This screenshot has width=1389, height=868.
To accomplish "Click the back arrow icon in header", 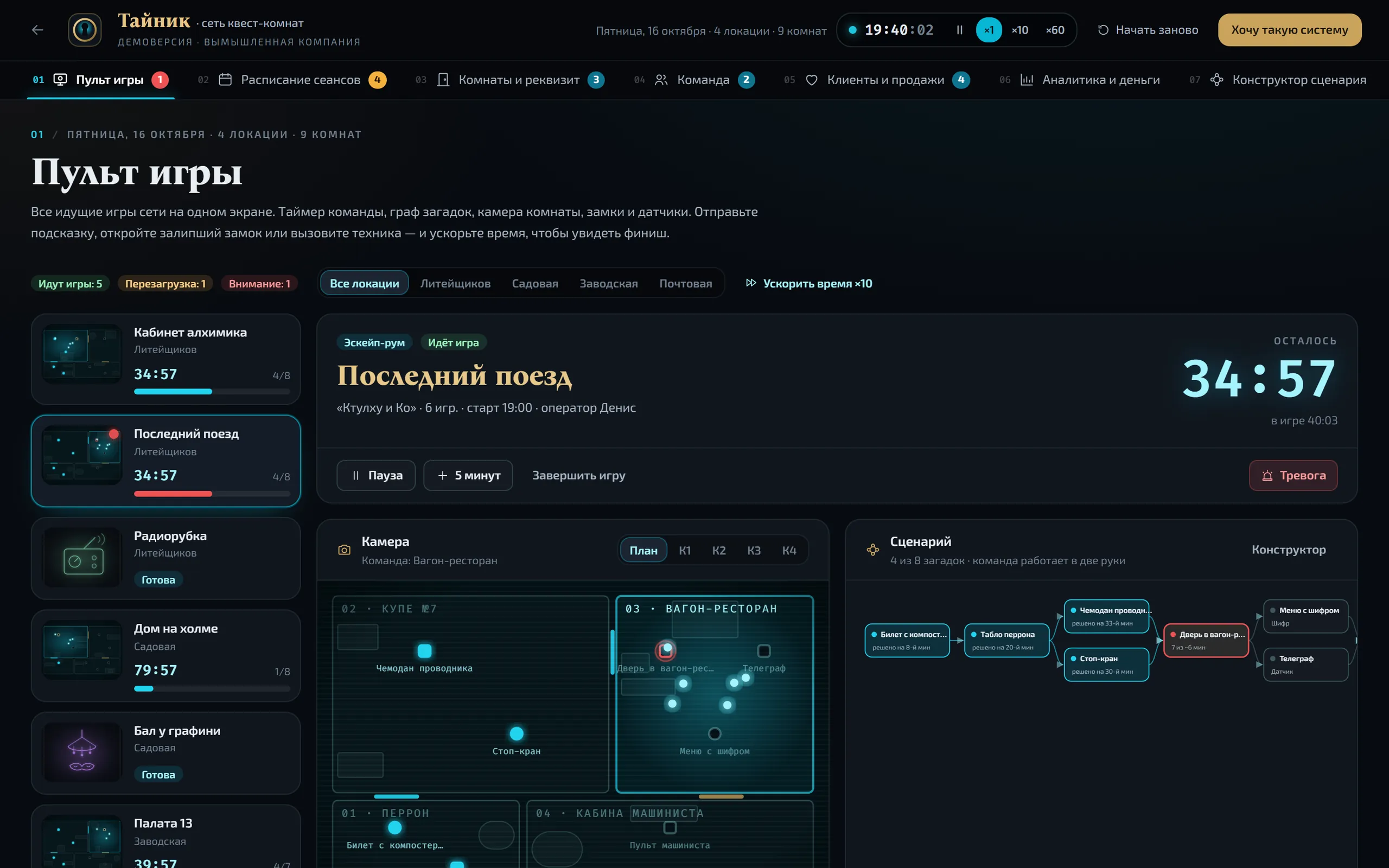I will 38,30.
